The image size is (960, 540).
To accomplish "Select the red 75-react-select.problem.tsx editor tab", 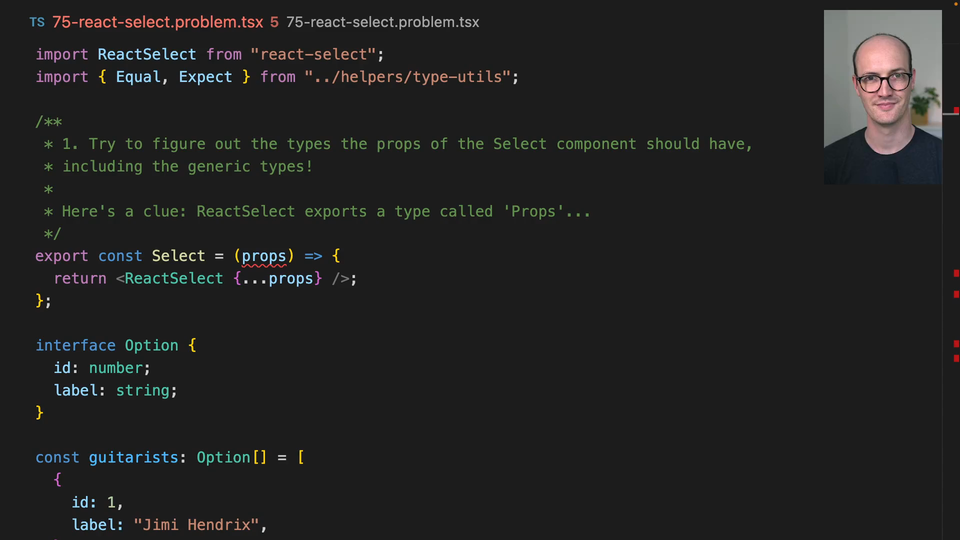I will point(157,22).
